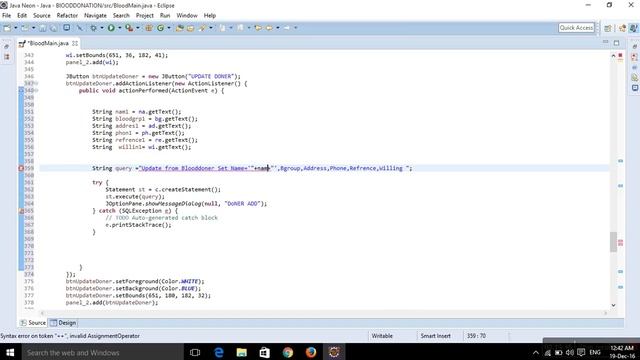The image size is (640, 360).
Task: Launch Firefox from the taskbar
Action: (311, 352)
